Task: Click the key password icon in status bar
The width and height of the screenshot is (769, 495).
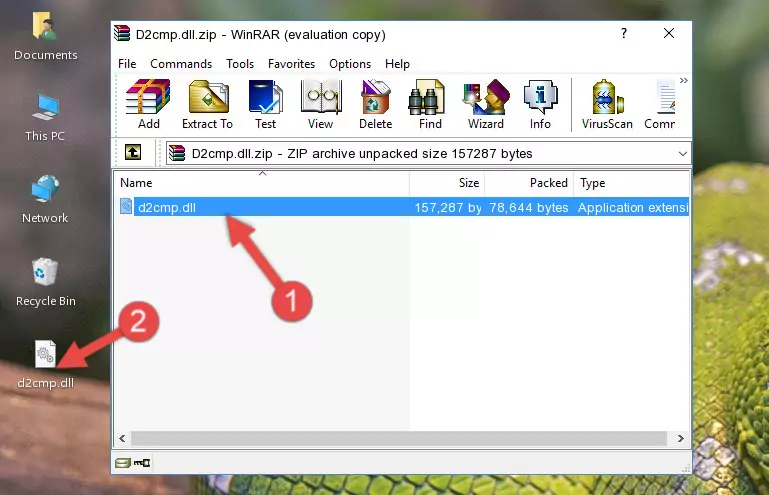Action: point(142,463)
